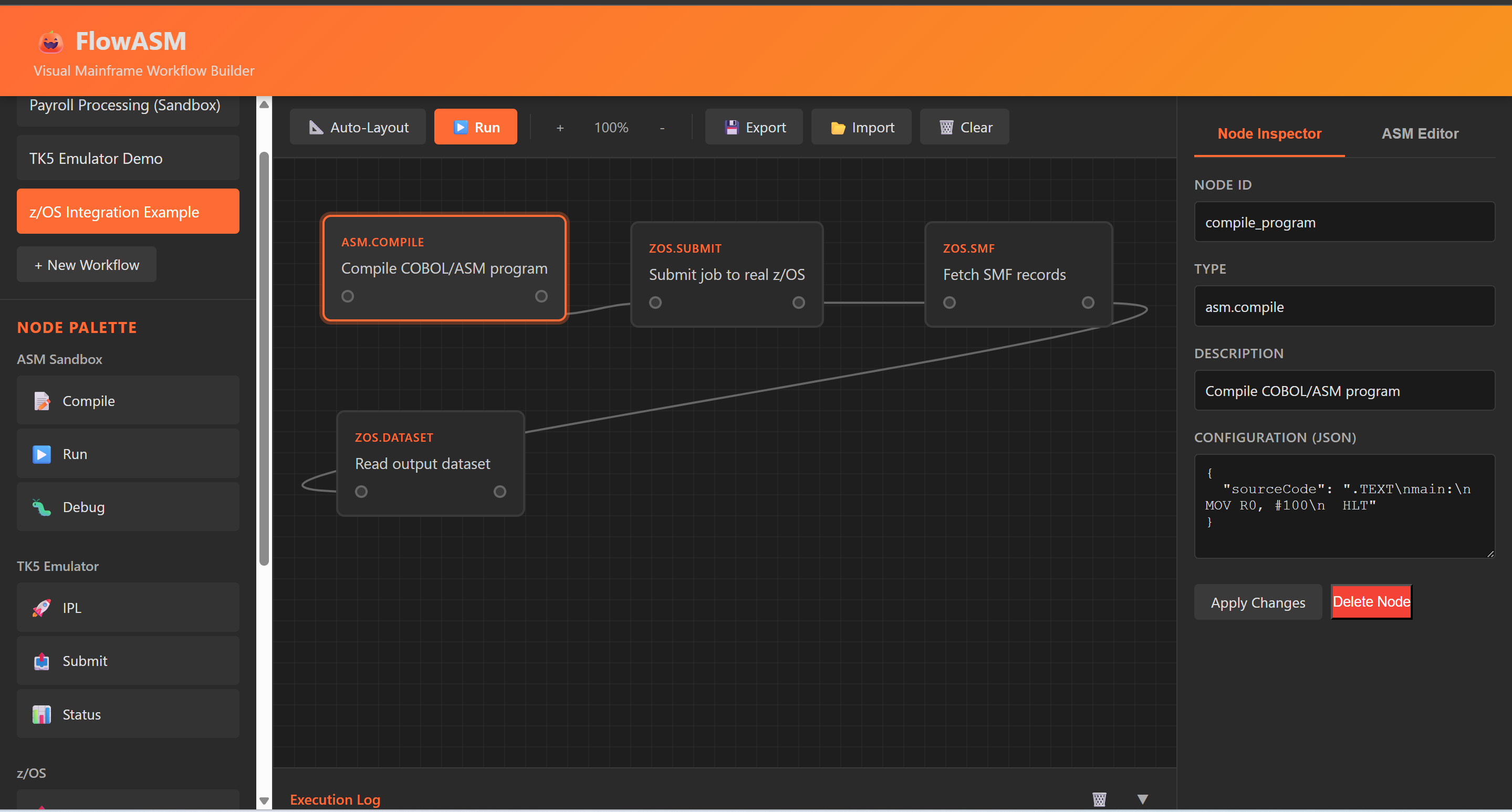Screen dimensions: 1512x812
Task: Click the Run play icon in palette
Action: 41,454
